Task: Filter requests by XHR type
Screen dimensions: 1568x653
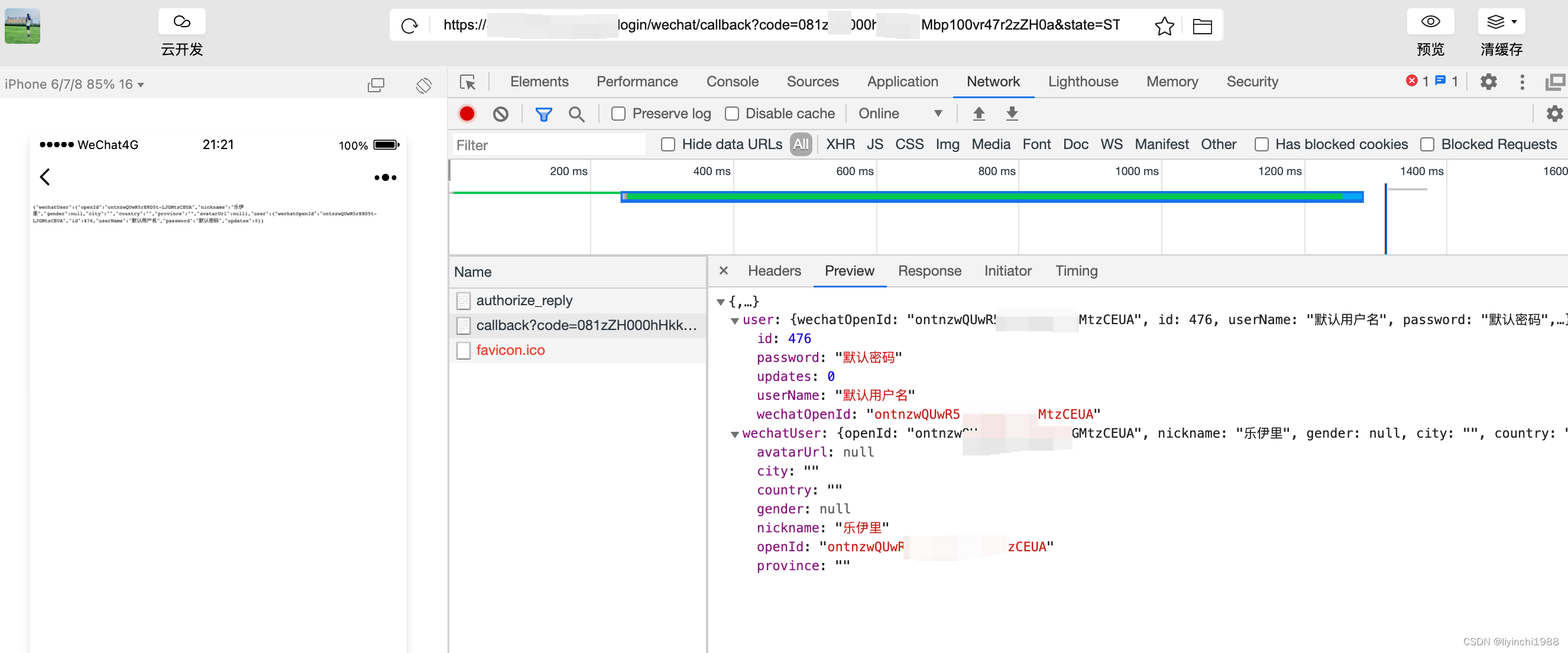Action: pyautogui.click(x=840, y=145)
